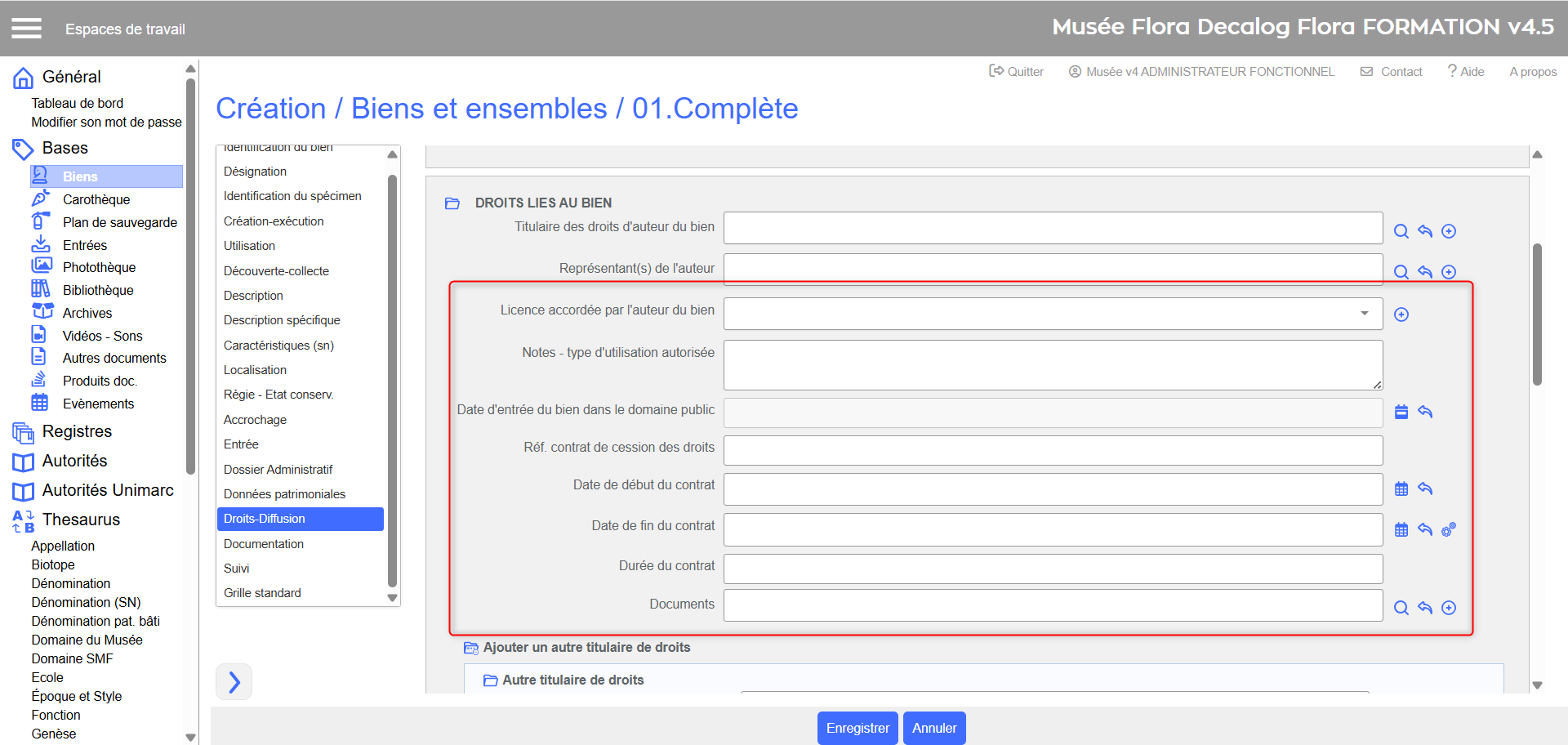Click the Enregistrer button

point(857,728)
